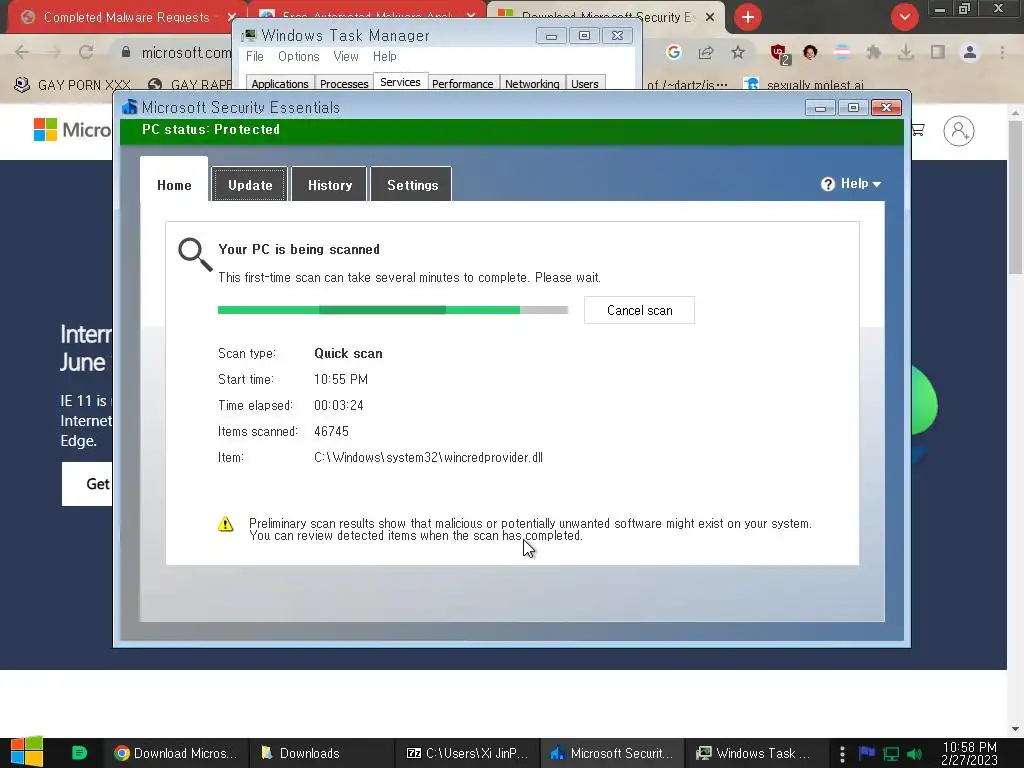Image resolution: width=1024 pixels, height=768 pixels.
Task: Expand the tab search dropdown button
Action: point(904,17)
